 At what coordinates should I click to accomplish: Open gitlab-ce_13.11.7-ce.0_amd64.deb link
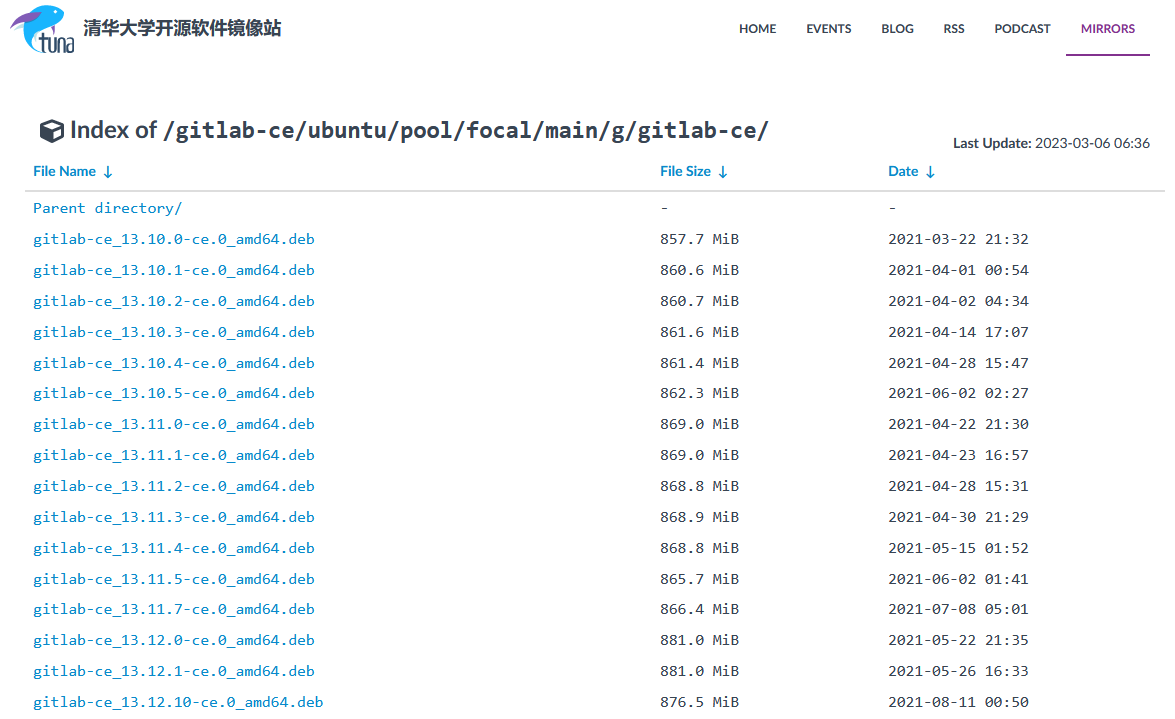(x=174, y=610)
